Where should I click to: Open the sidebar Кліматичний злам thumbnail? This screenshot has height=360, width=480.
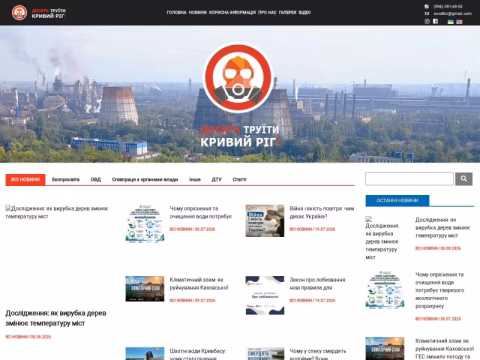coord(385,348)
